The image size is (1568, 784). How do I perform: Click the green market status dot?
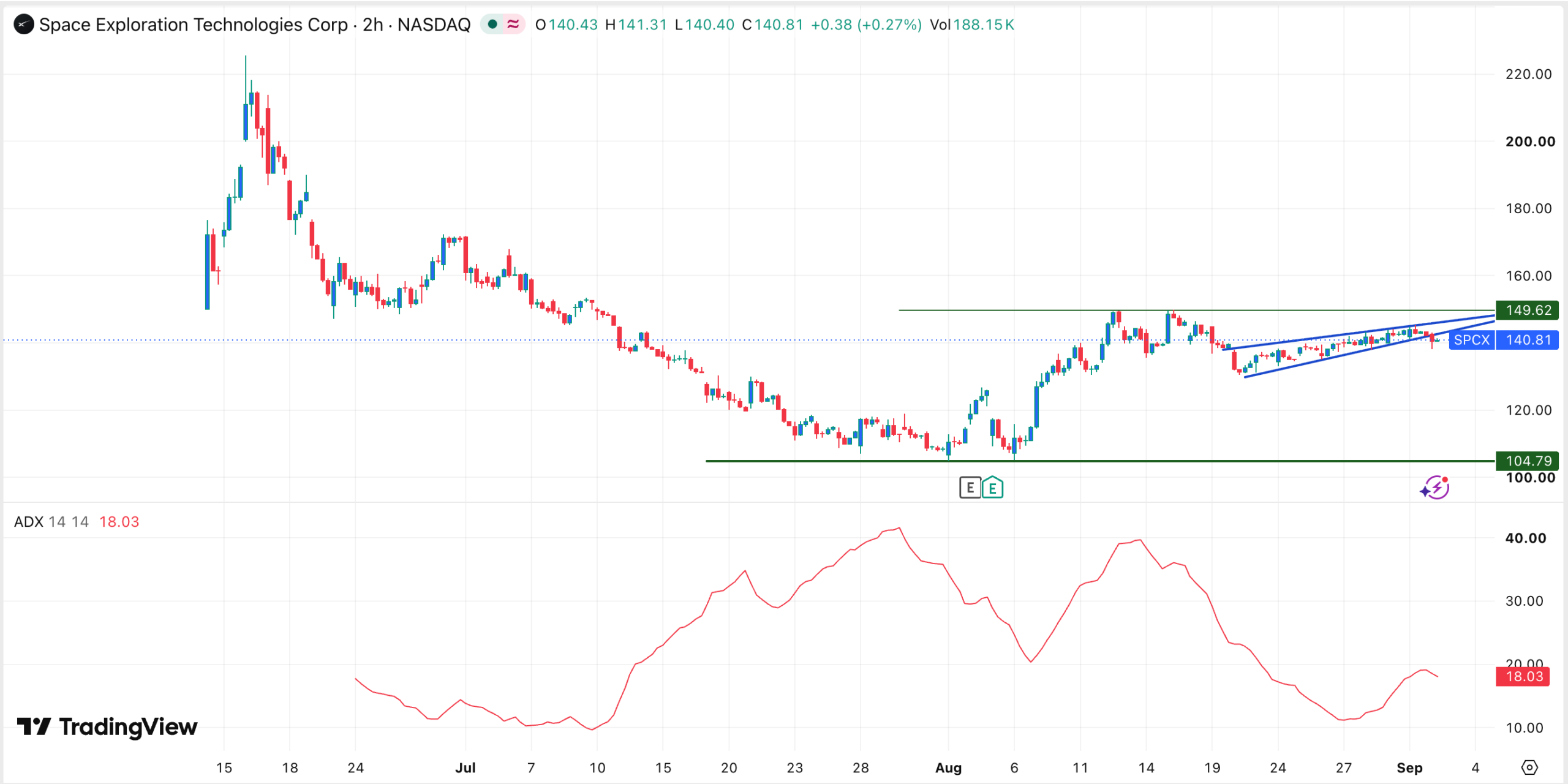[x=492, y=24]
